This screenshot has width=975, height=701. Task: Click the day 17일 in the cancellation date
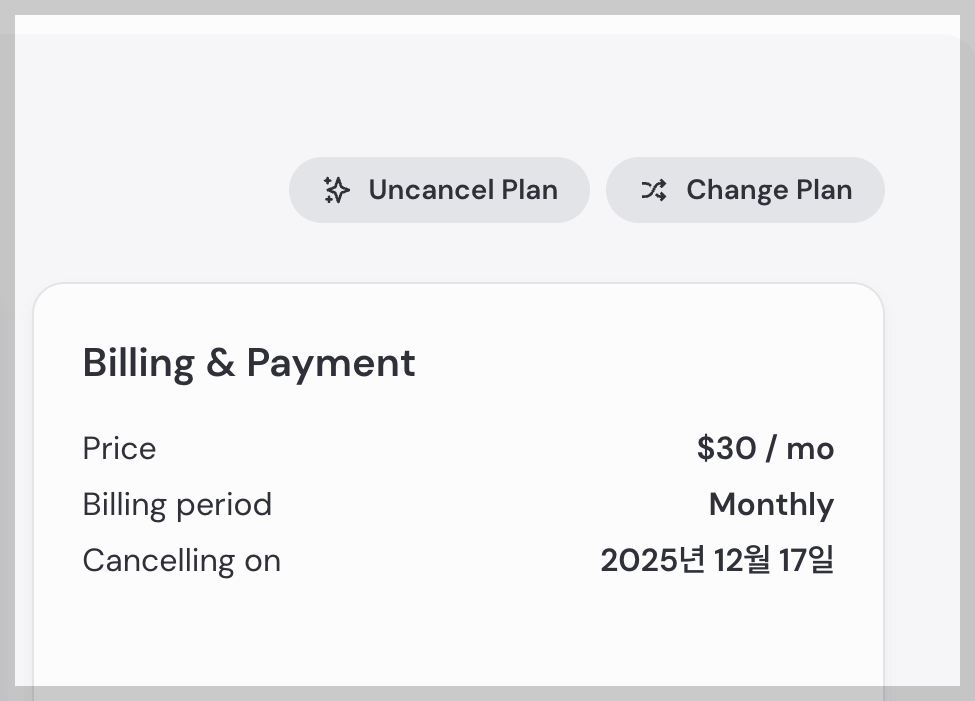pyautogui.click(x=806, y=561)
